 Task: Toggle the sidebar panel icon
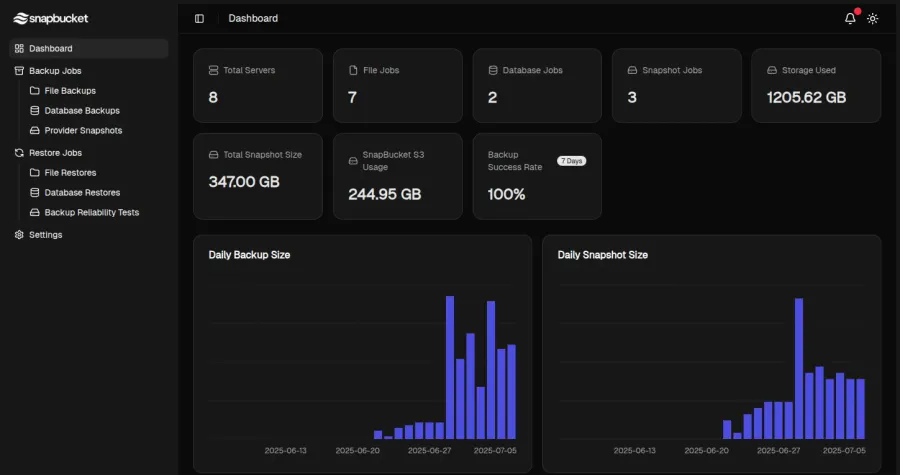click(x=199, y=18)
